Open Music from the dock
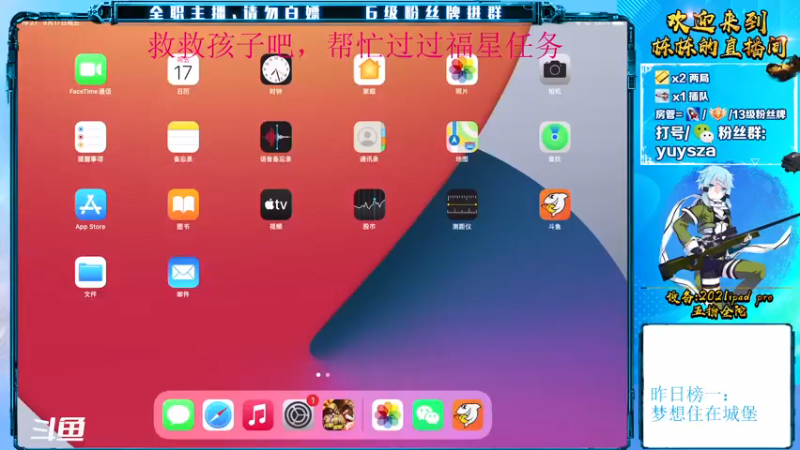 pos(258,415)
